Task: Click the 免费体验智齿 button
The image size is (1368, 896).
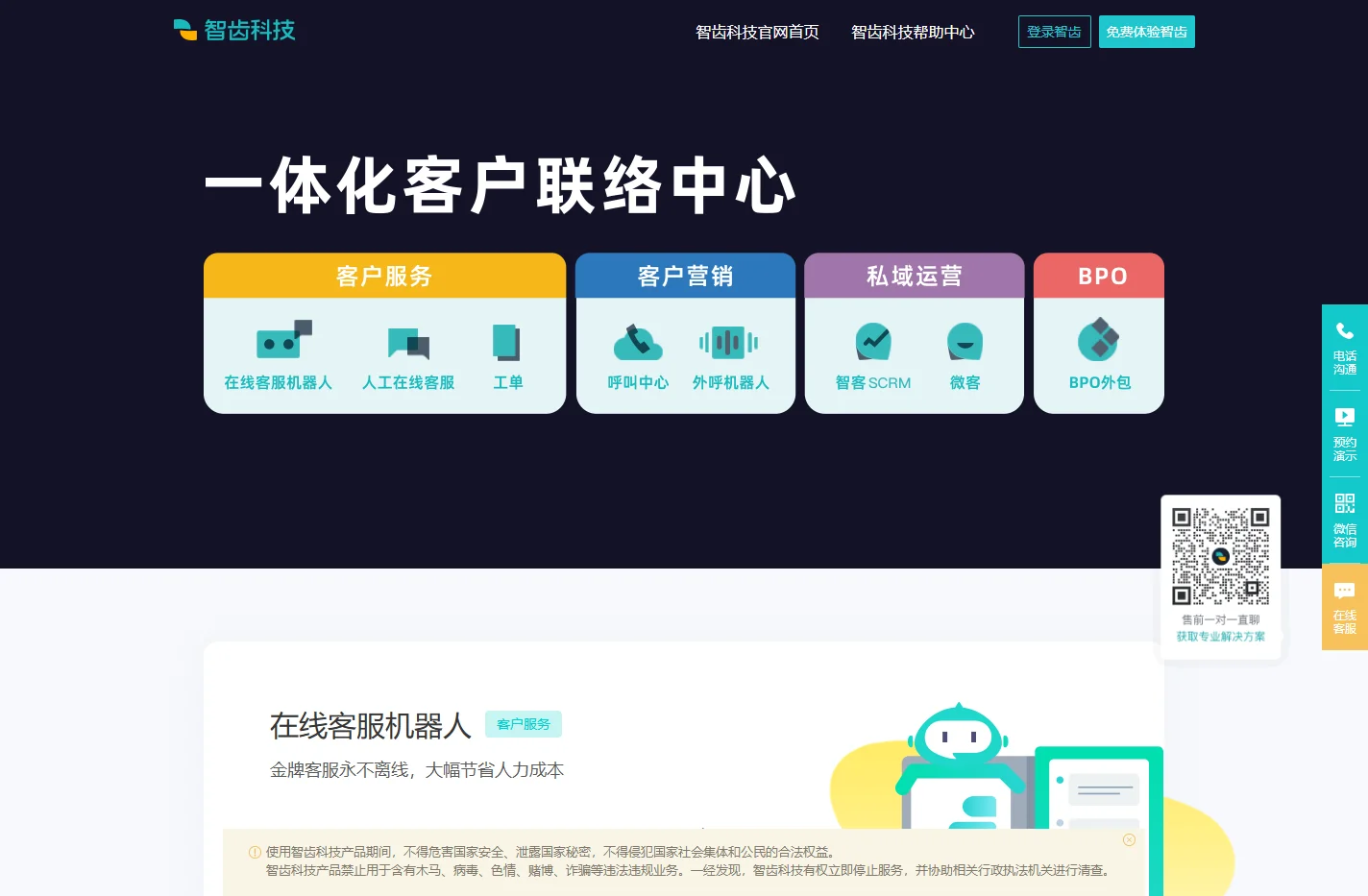Action: click(x=1147, y=32)
